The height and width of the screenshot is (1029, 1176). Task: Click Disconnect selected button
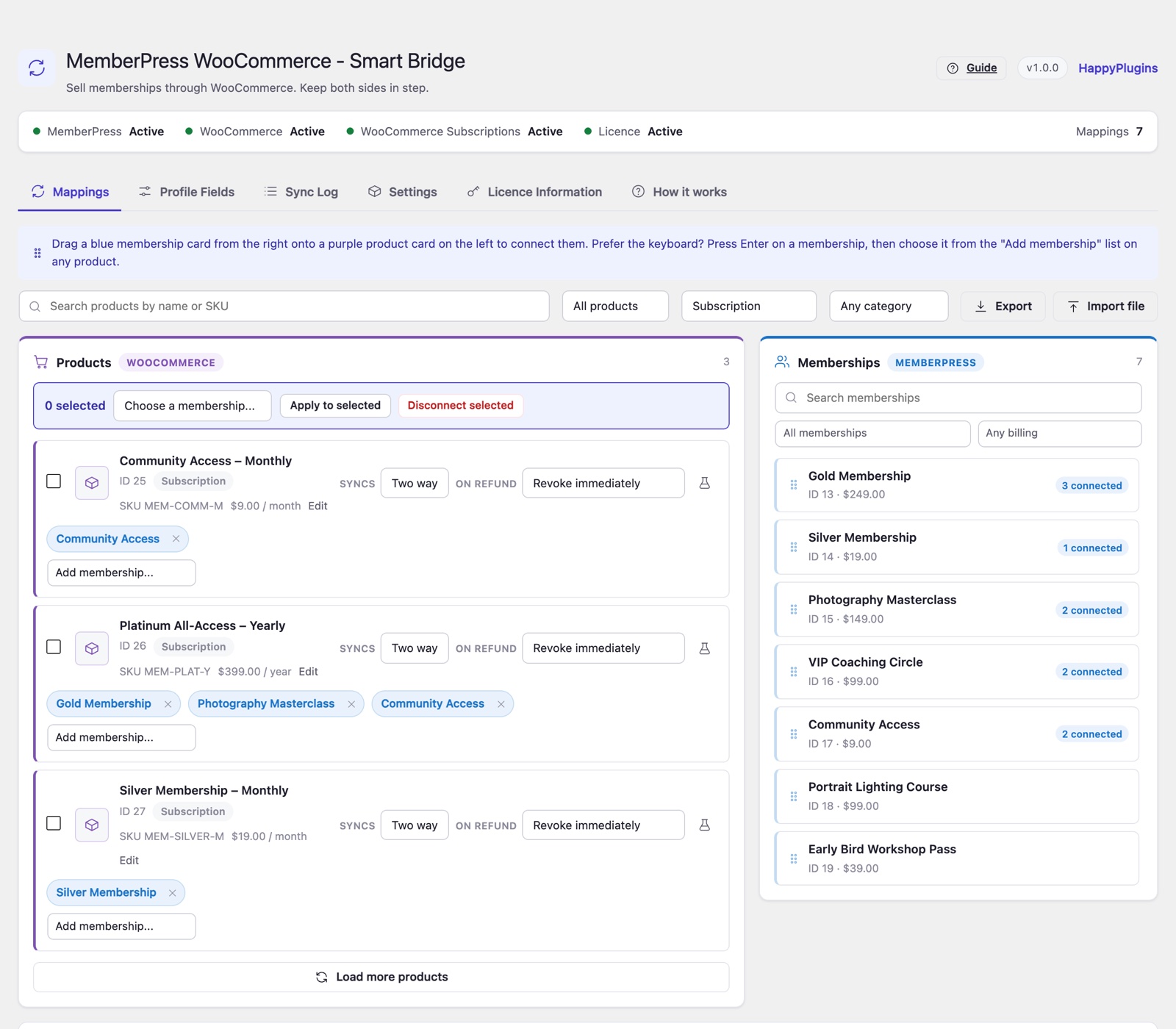pyautogui.click(x=460, y=406)
